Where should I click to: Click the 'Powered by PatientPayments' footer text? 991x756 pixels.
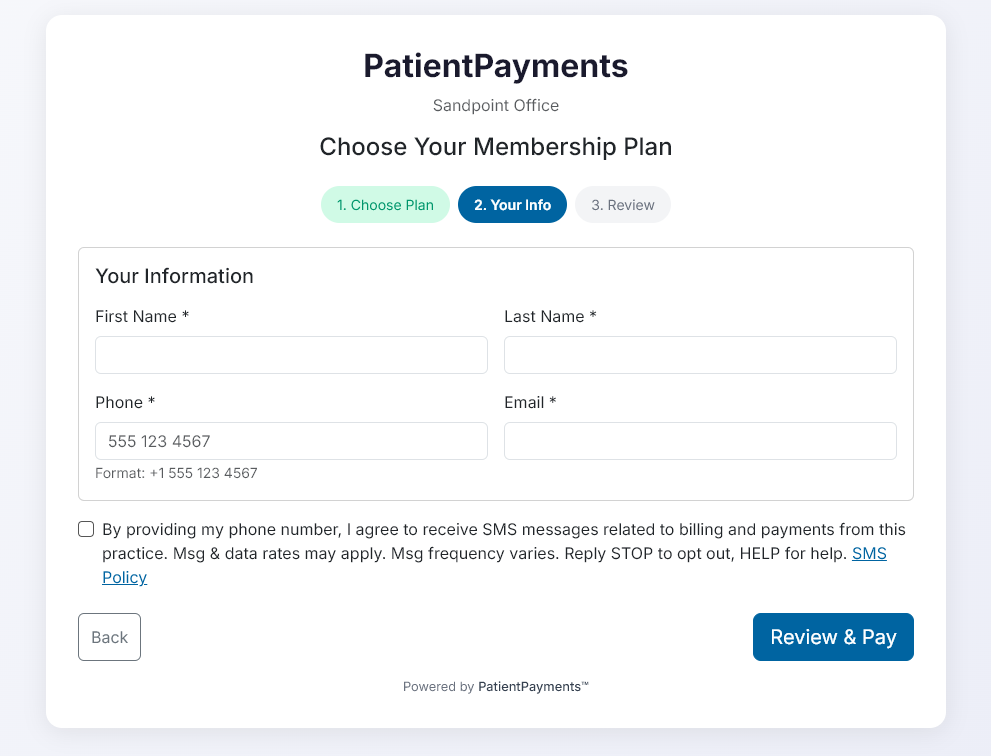pos(496,687)
